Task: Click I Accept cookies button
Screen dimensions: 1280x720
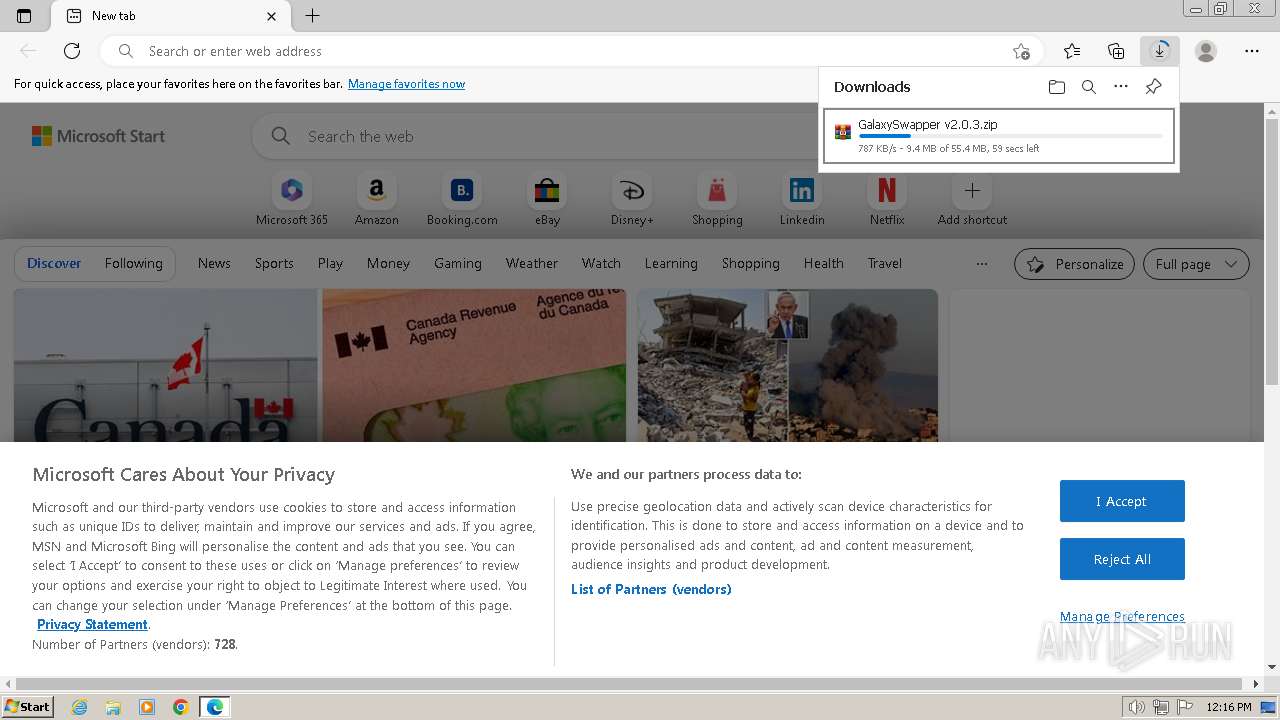Action: [x=1122, y=501]
